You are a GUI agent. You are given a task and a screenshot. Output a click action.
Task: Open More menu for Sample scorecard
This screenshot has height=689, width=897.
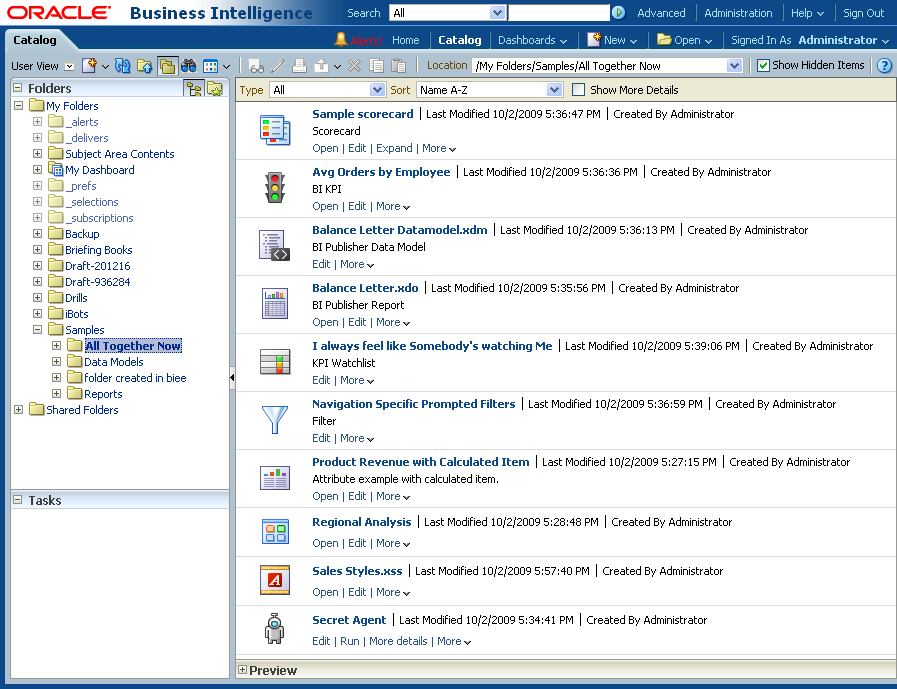[439, 149]
